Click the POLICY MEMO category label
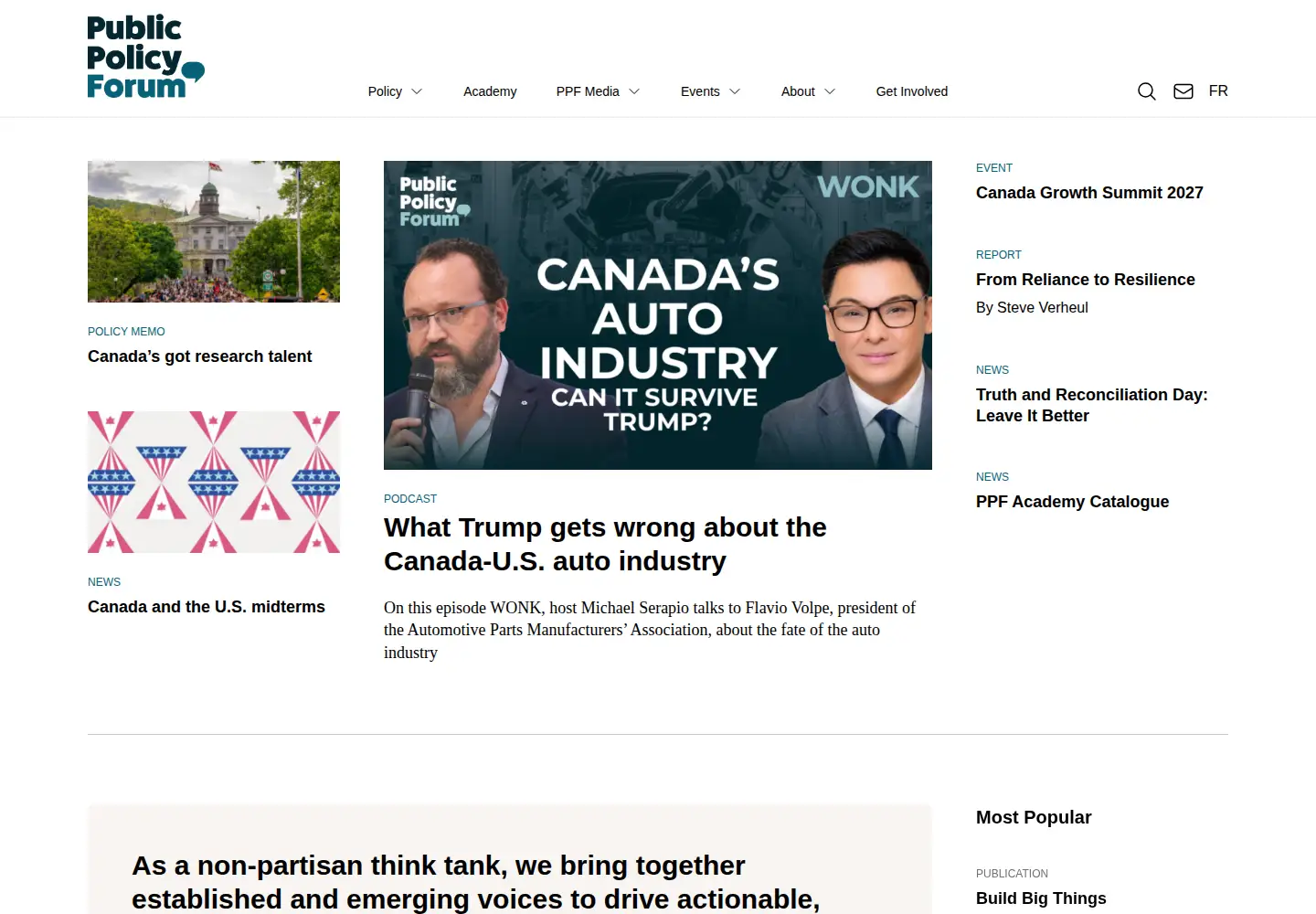The width and height of the screenshot is (1316, 914). (x=126, y=332)
